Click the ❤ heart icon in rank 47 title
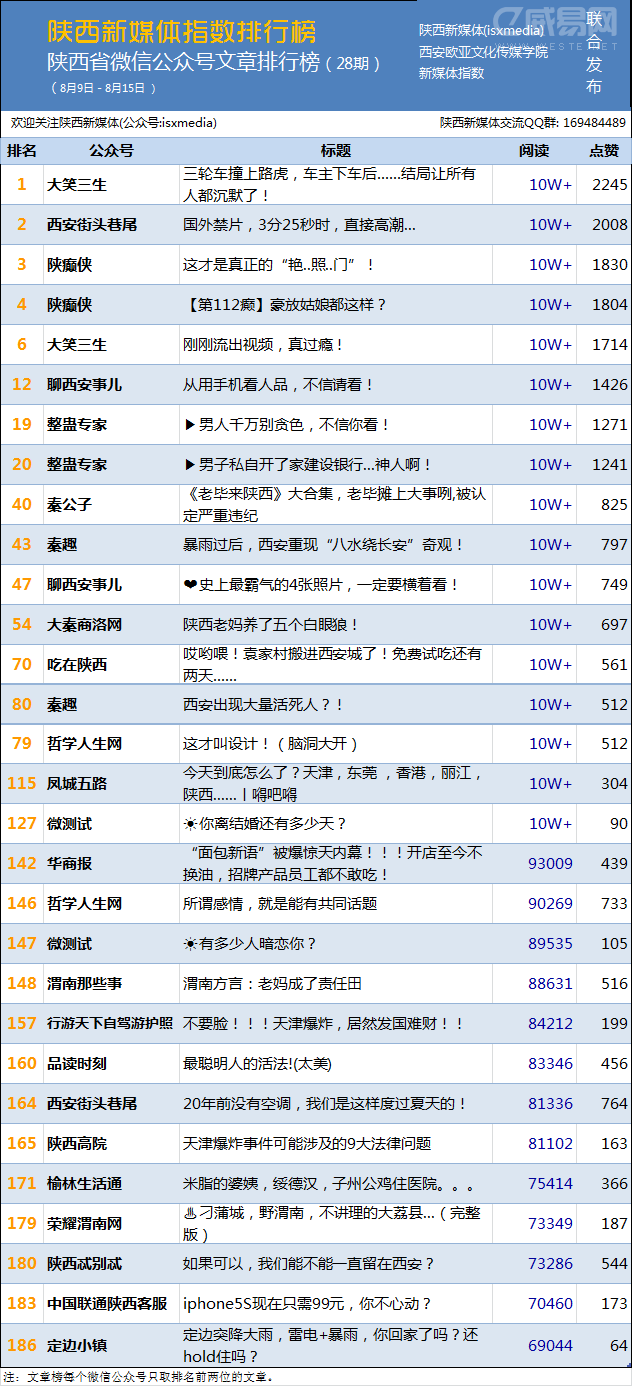633x1387 pixels. (x=190, y=585)
